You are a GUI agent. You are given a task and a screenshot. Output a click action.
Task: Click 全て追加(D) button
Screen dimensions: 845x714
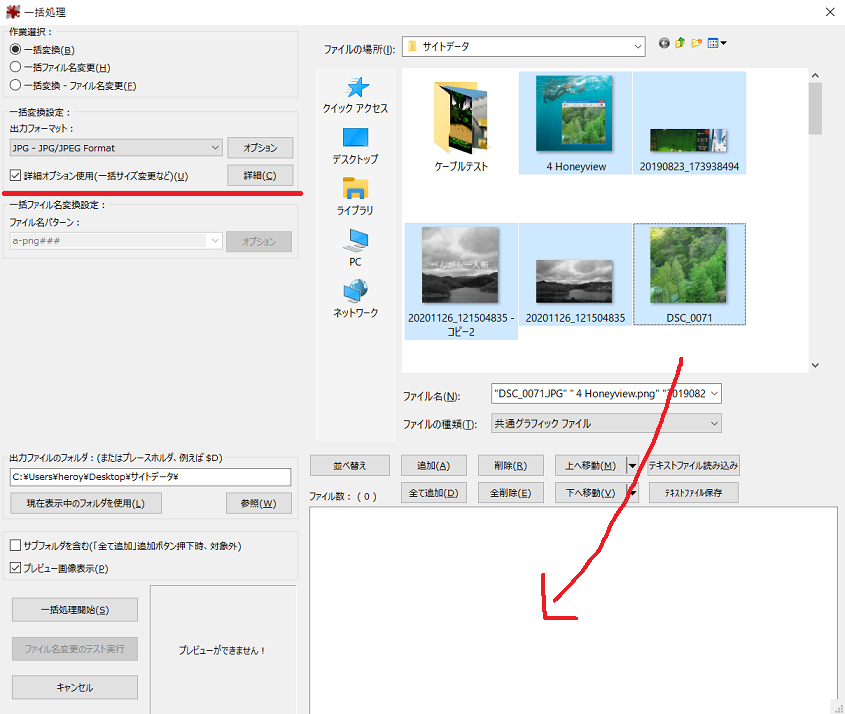point(434,493)
